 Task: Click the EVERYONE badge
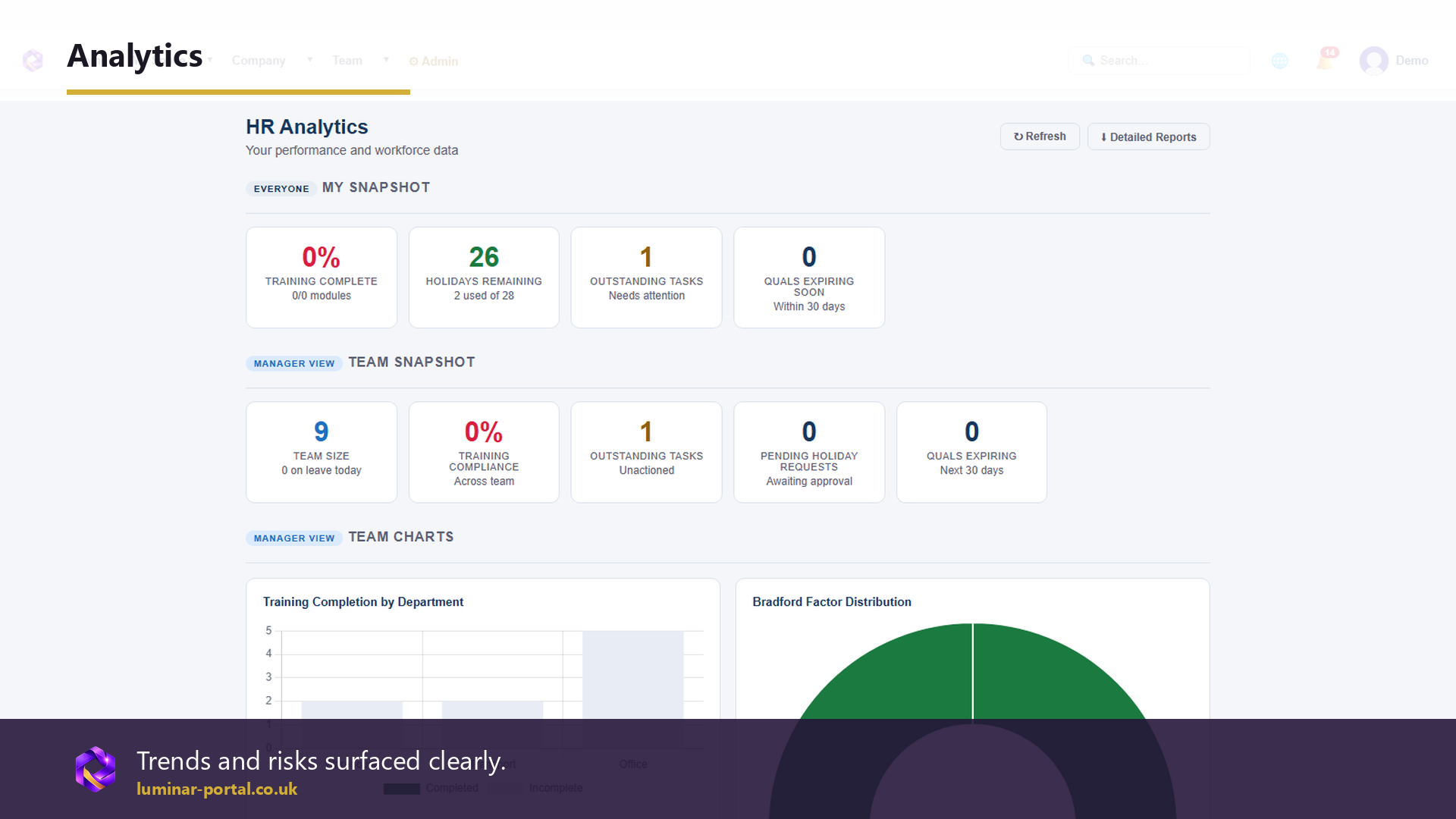281,189
